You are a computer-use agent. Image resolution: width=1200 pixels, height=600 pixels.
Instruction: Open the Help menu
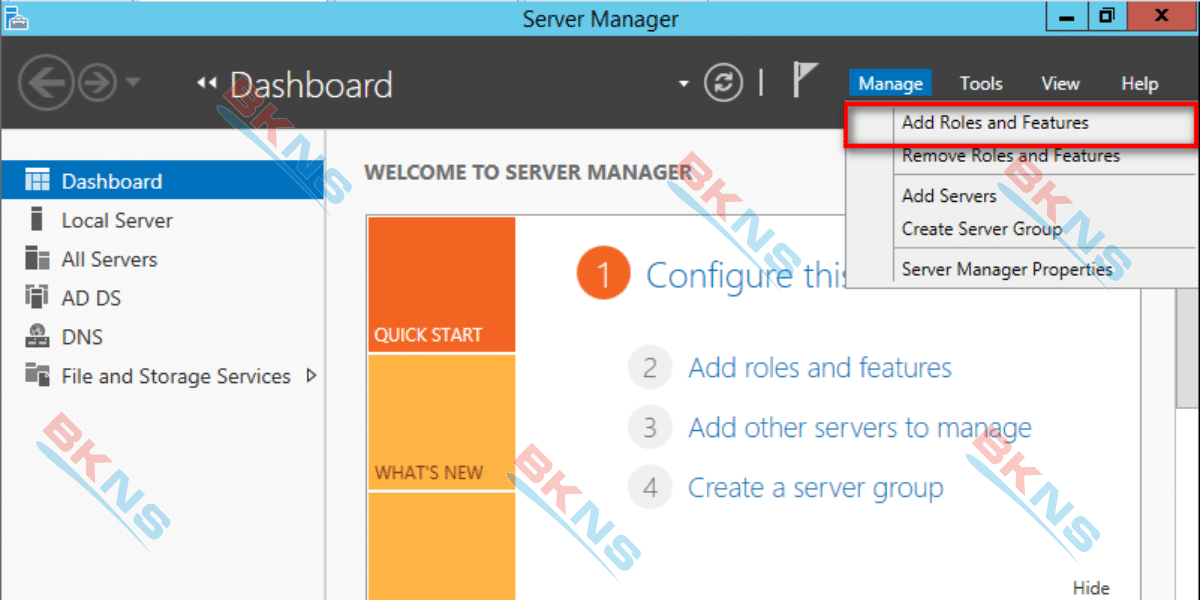1139,84
